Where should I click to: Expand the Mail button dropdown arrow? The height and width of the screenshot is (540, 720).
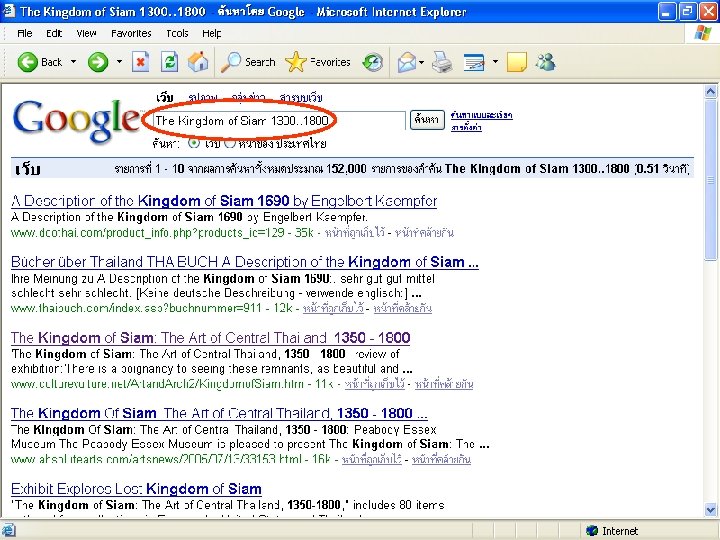tap(422, 62)
